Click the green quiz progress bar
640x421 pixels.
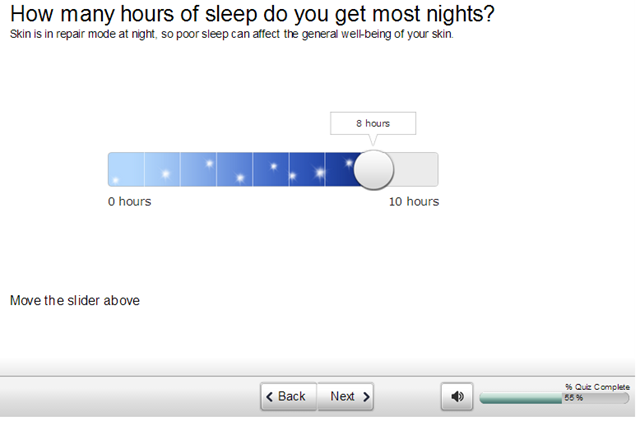click(520, 398)
